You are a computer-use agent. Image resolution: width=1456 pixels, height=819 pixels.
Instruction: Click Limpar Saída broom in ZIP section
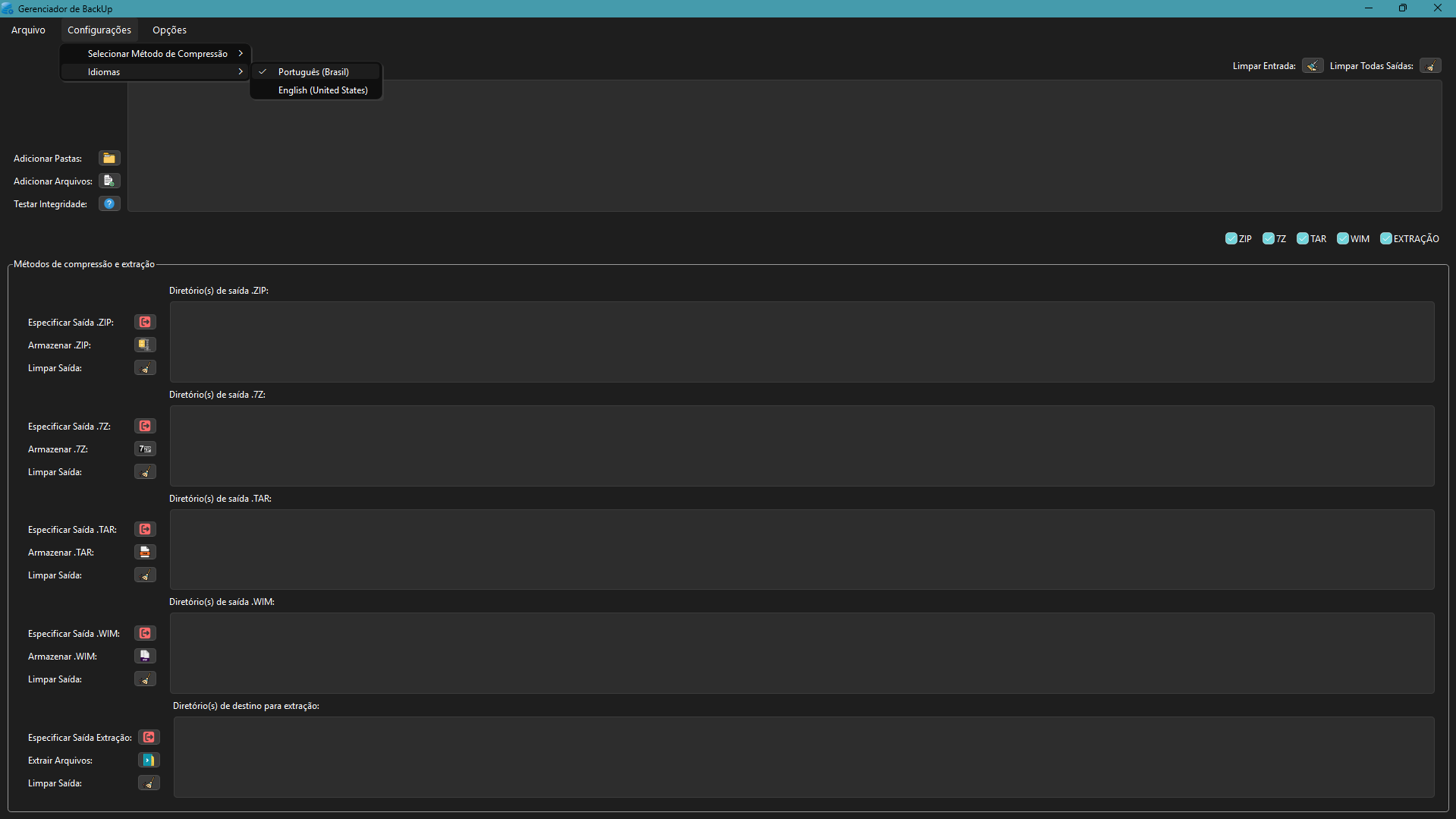tap(145, 367)
